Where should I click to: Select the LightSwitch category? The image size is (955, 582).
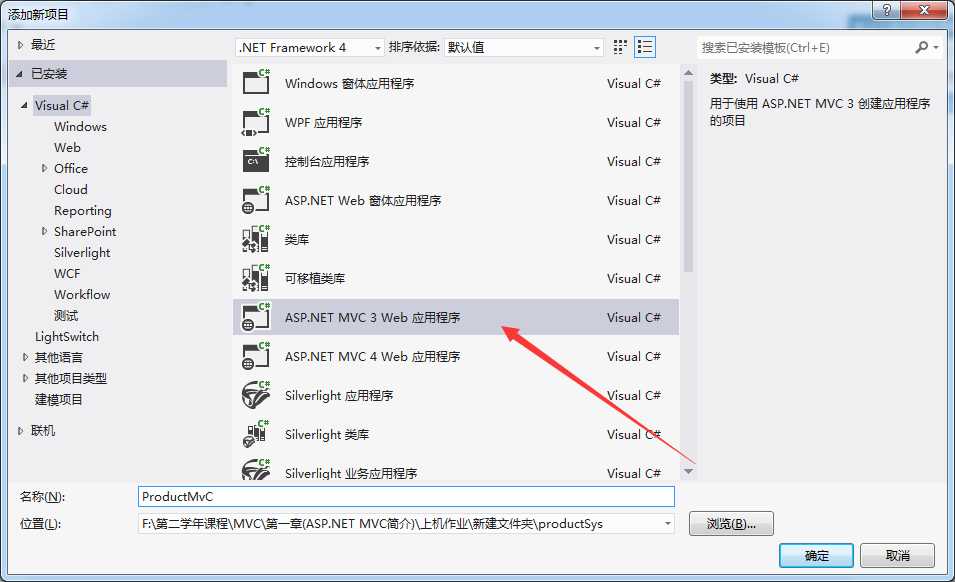[x=67, y=337]
